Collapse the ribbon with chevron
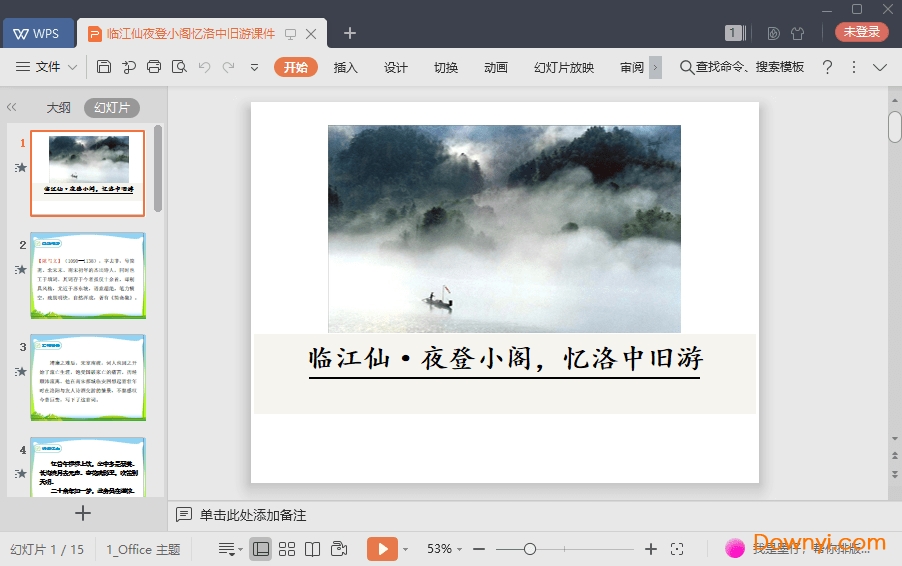This screenshot has width=902, height=566. tap(880, 67)
